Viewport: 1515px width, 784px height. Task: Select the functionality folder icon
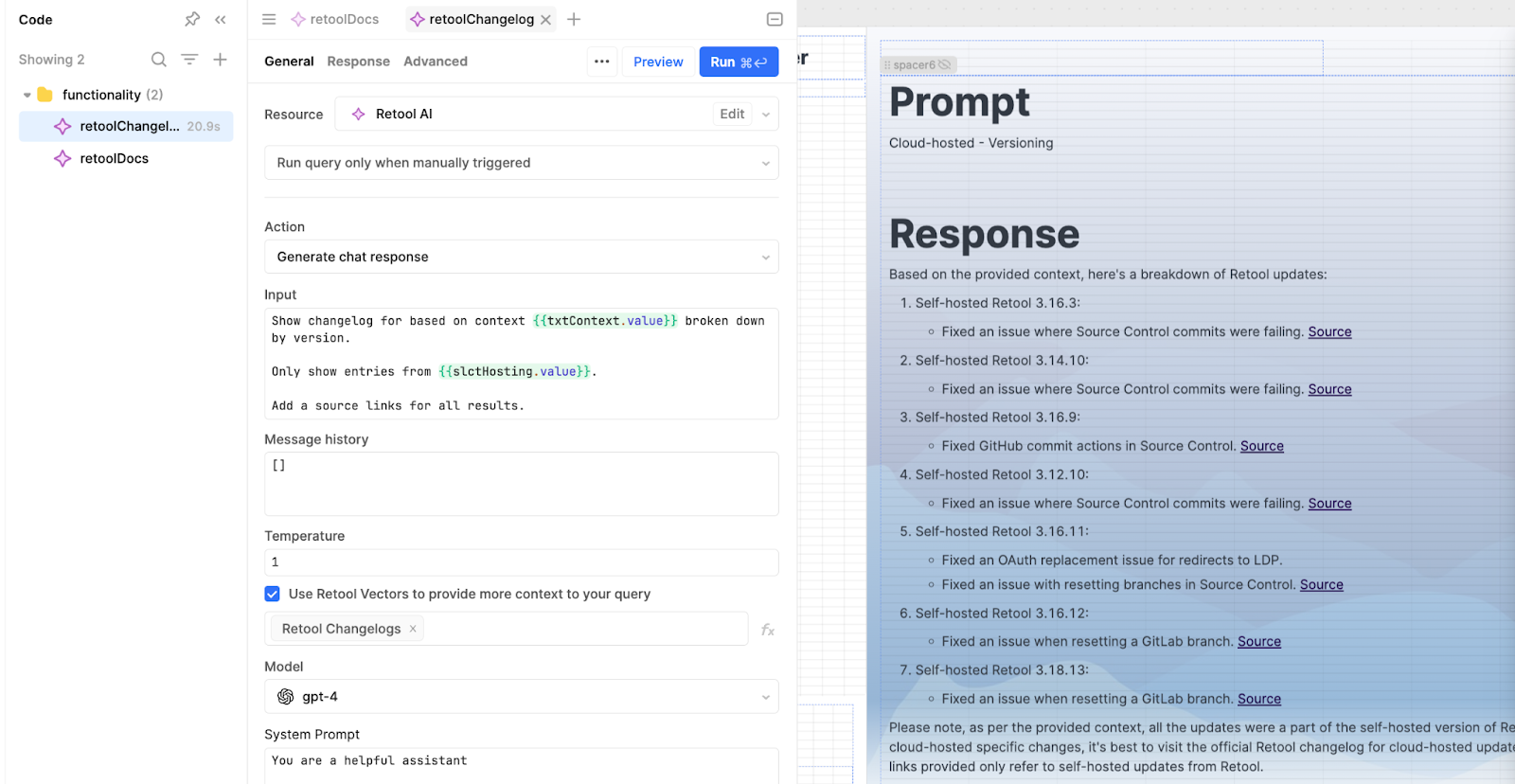coord(45,95)
